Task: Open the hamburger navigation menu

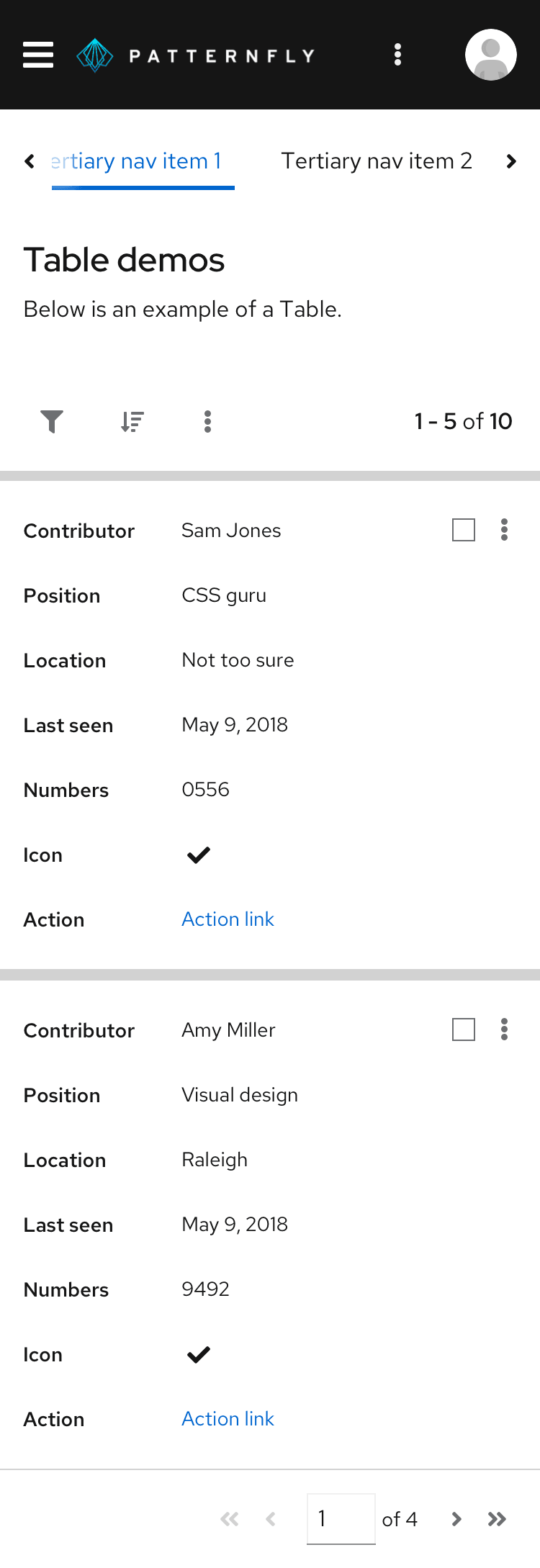Action: pyautogui.click(x=38, y=55)
